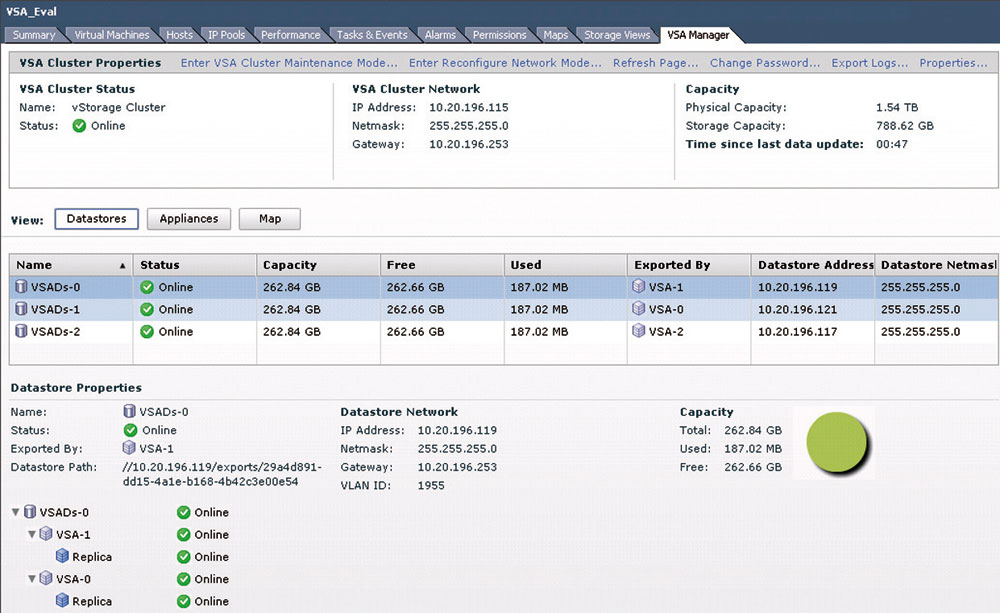Viewport: 1000px width, 613px height.
Task: Click the VSA-1 appliance icon in Exported By column
Action: pos(638,287)
